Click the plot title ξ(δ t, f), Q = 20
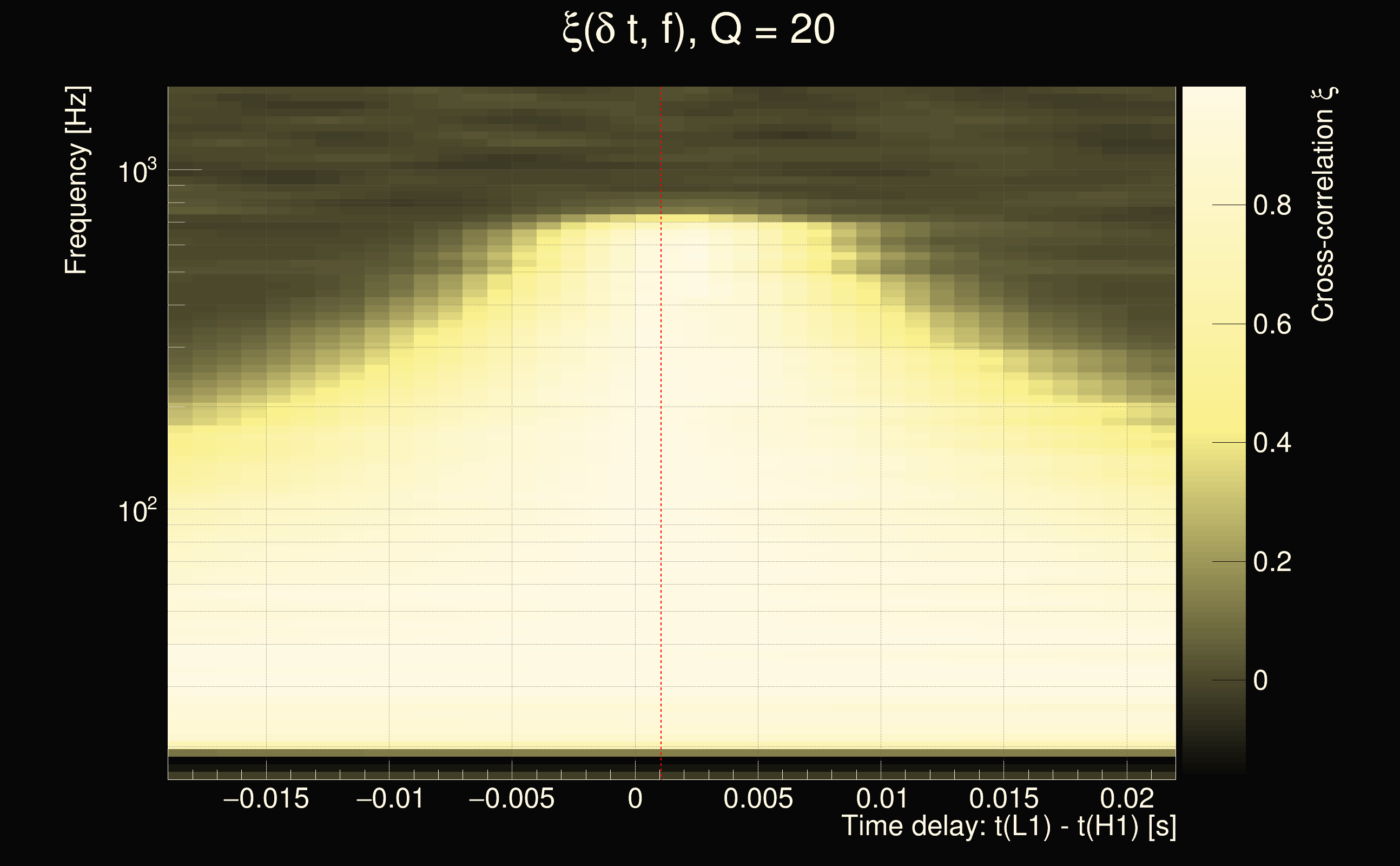1400x866 pixels. click(699, 30)
